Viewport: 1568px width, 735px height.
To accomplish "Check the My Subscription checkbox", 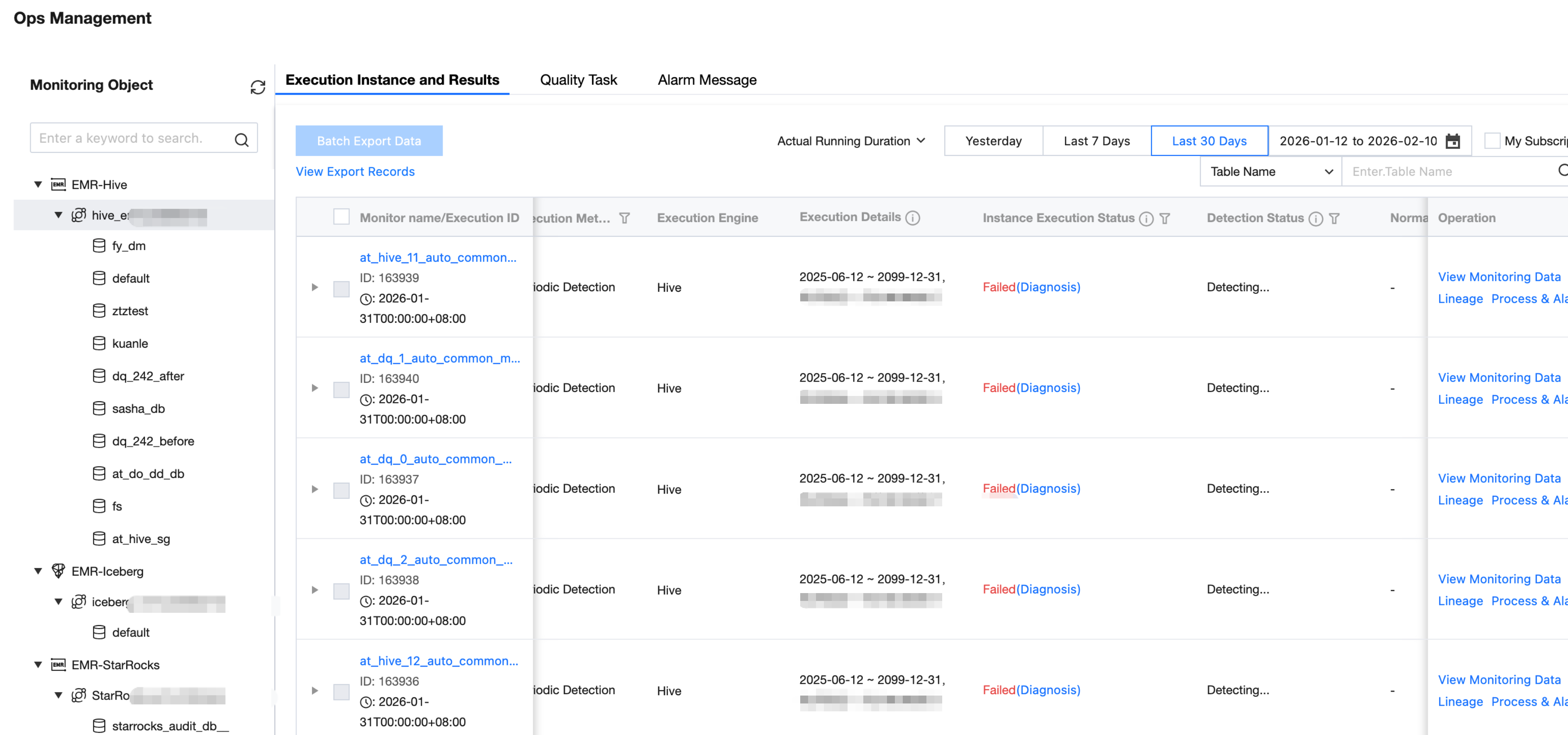I will coord(1492,141).
